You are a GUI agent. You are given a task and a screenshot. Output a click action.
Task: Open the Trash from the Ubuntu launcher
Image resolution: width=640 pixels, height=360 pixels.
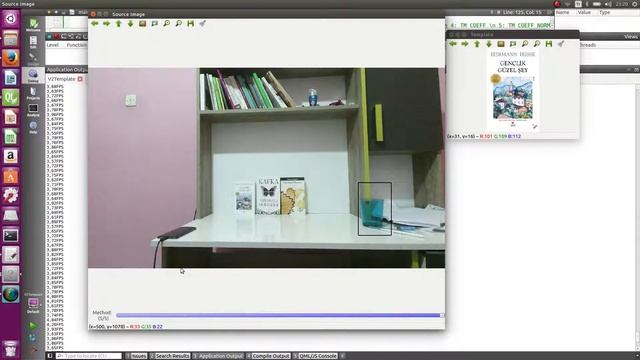pyautogui.click(x=11, y=349)
